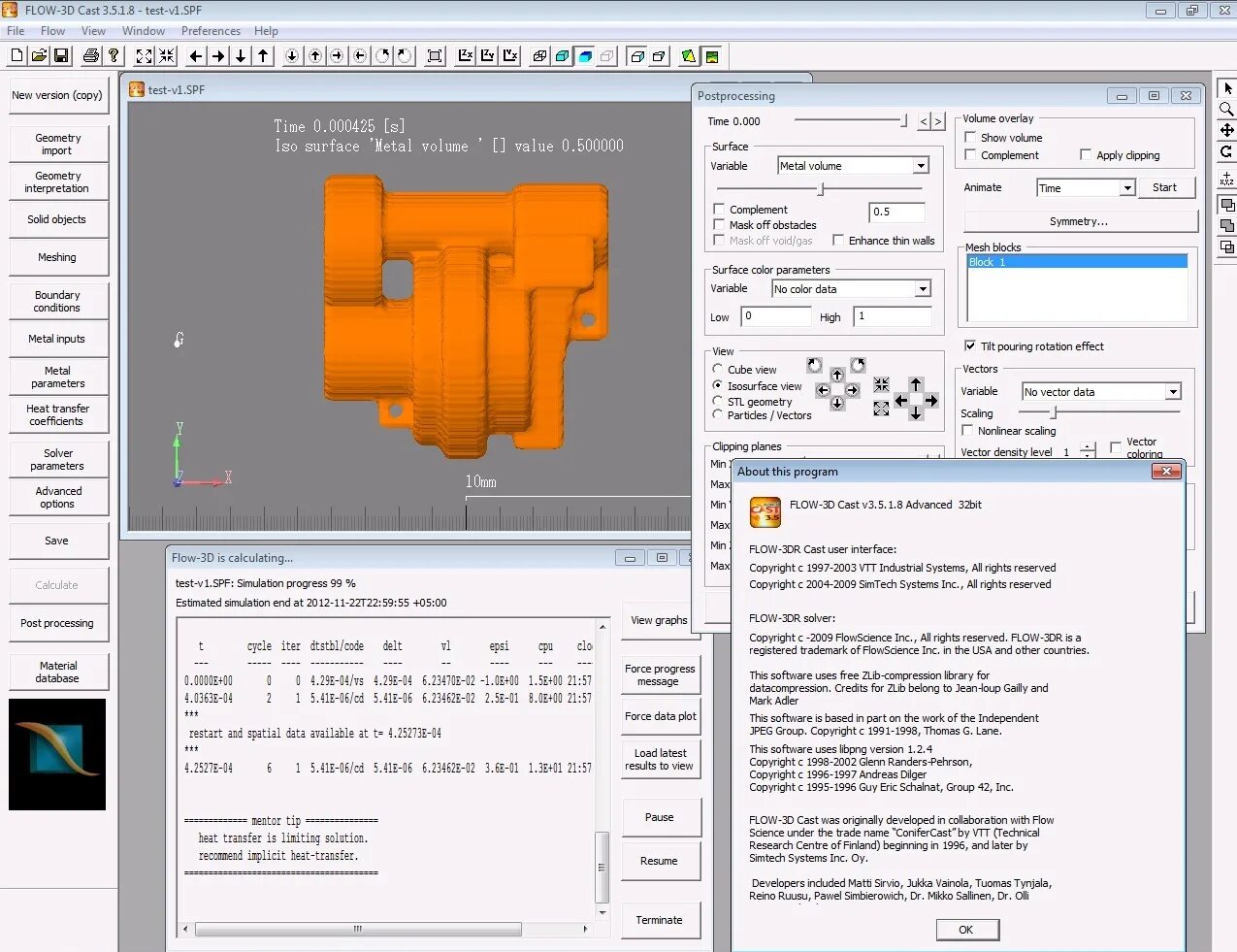The width and height of the screenshot is (1237, 952).
Task: Enable Enhance thin walls checkbox
Action: pyautogui.click(x=838, y=241)
